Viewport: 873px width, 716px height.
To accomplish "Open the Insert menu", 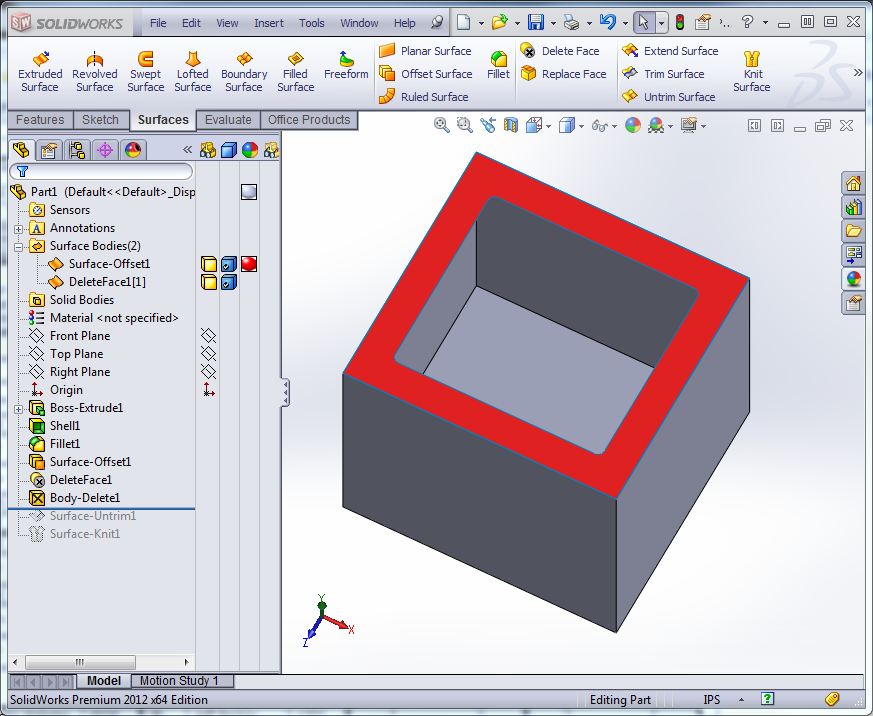I will [268, 23].
